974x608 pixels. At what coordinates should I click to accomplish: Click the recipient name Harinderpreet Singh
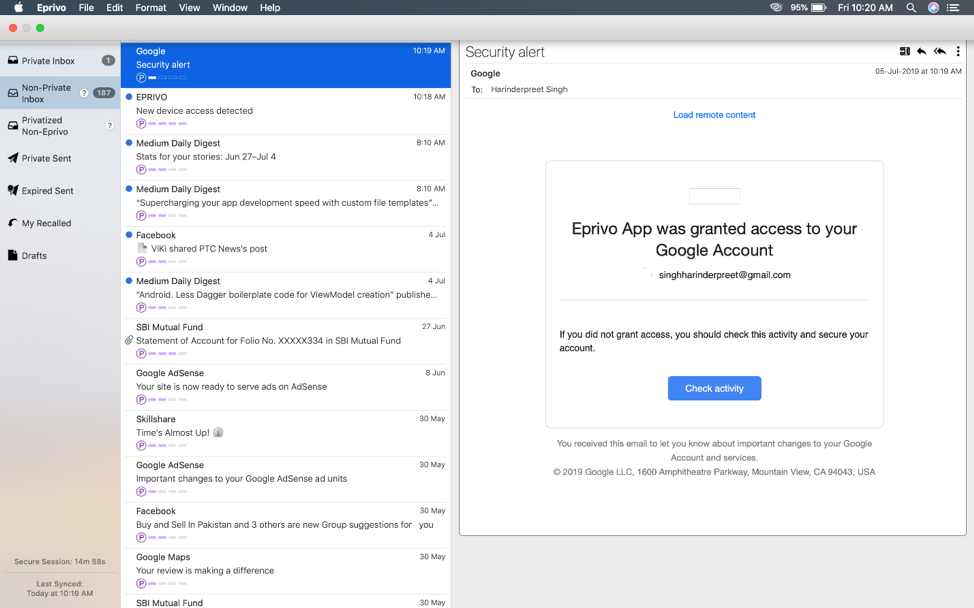pyautogui.click(x=529, y=89)
